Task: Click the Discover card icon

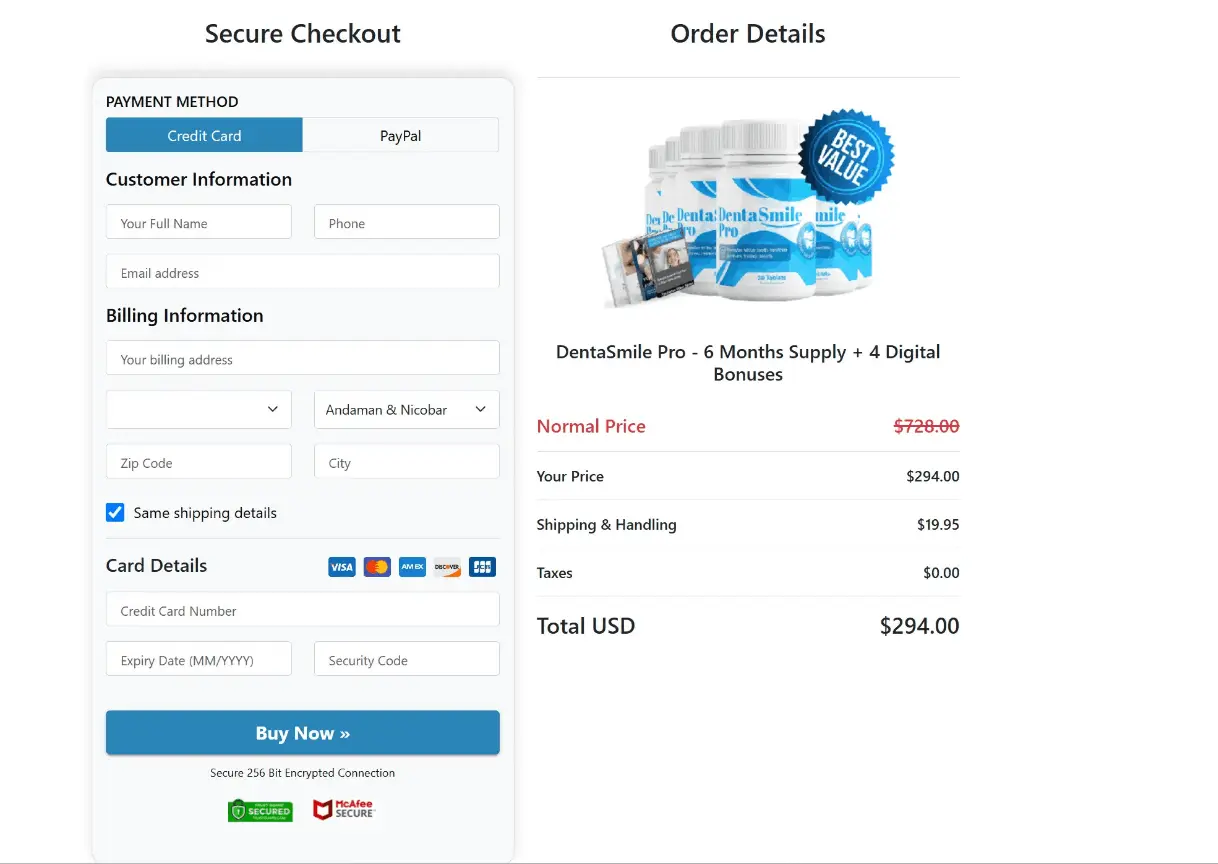Action: [447, 567]
